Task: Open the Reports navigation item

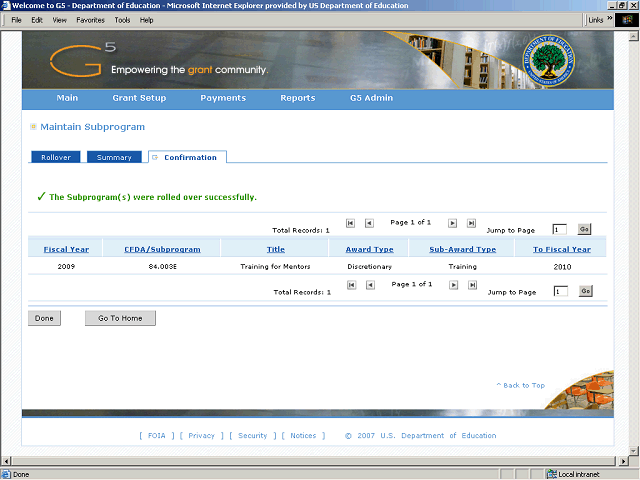Action: point(298,98)
